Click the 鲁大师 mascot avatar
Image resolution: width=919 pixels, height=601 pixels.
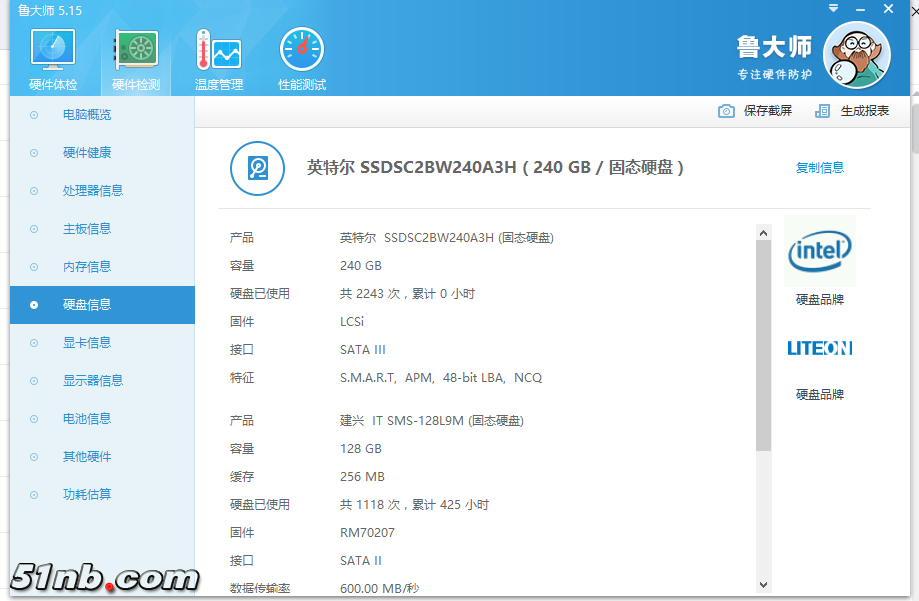point(857,55)
